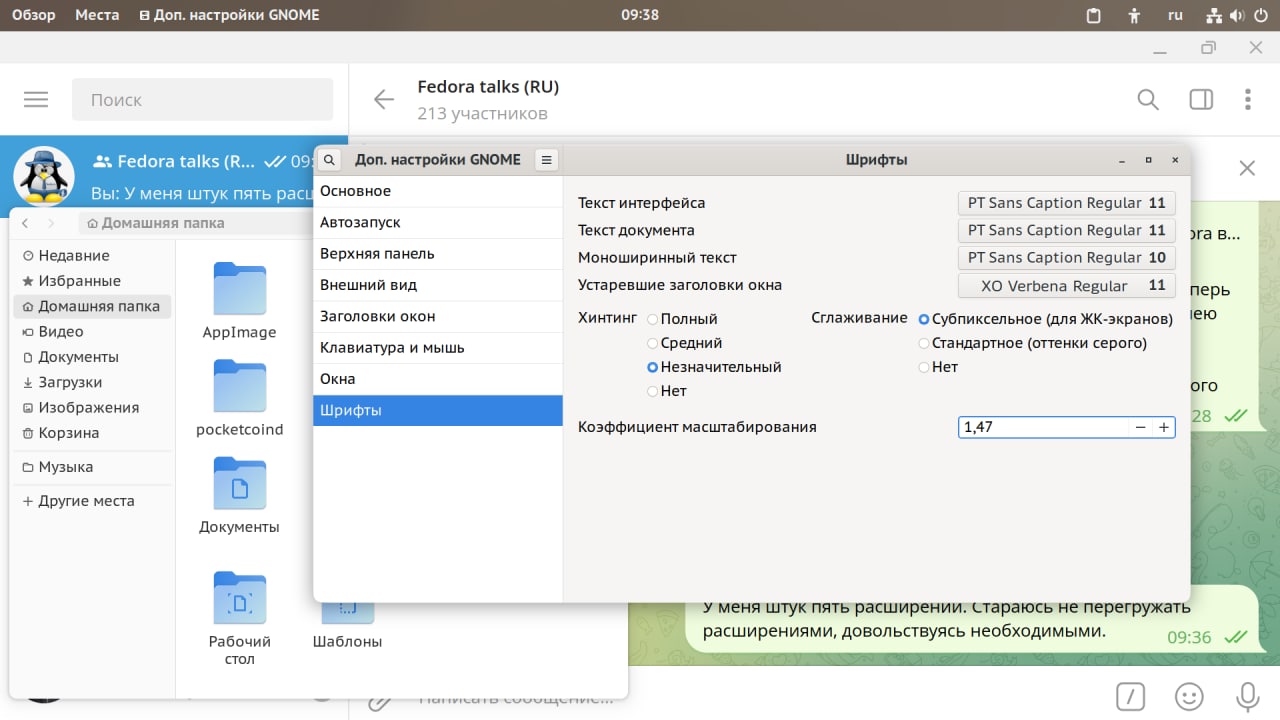1280x720 pixels.
Task: Select Средний hinting option
Action: tap(685, 343)
